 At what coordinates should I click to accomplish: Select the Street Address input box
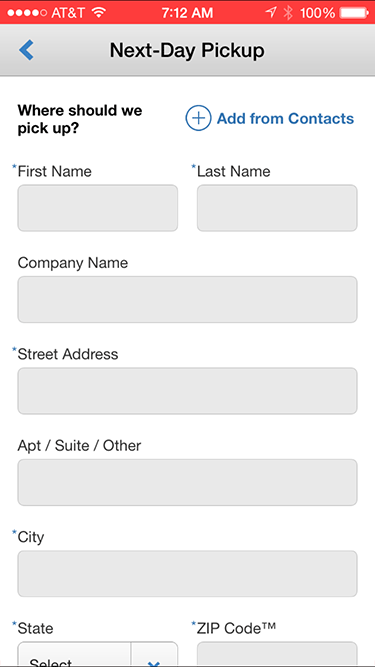[188, 391]
